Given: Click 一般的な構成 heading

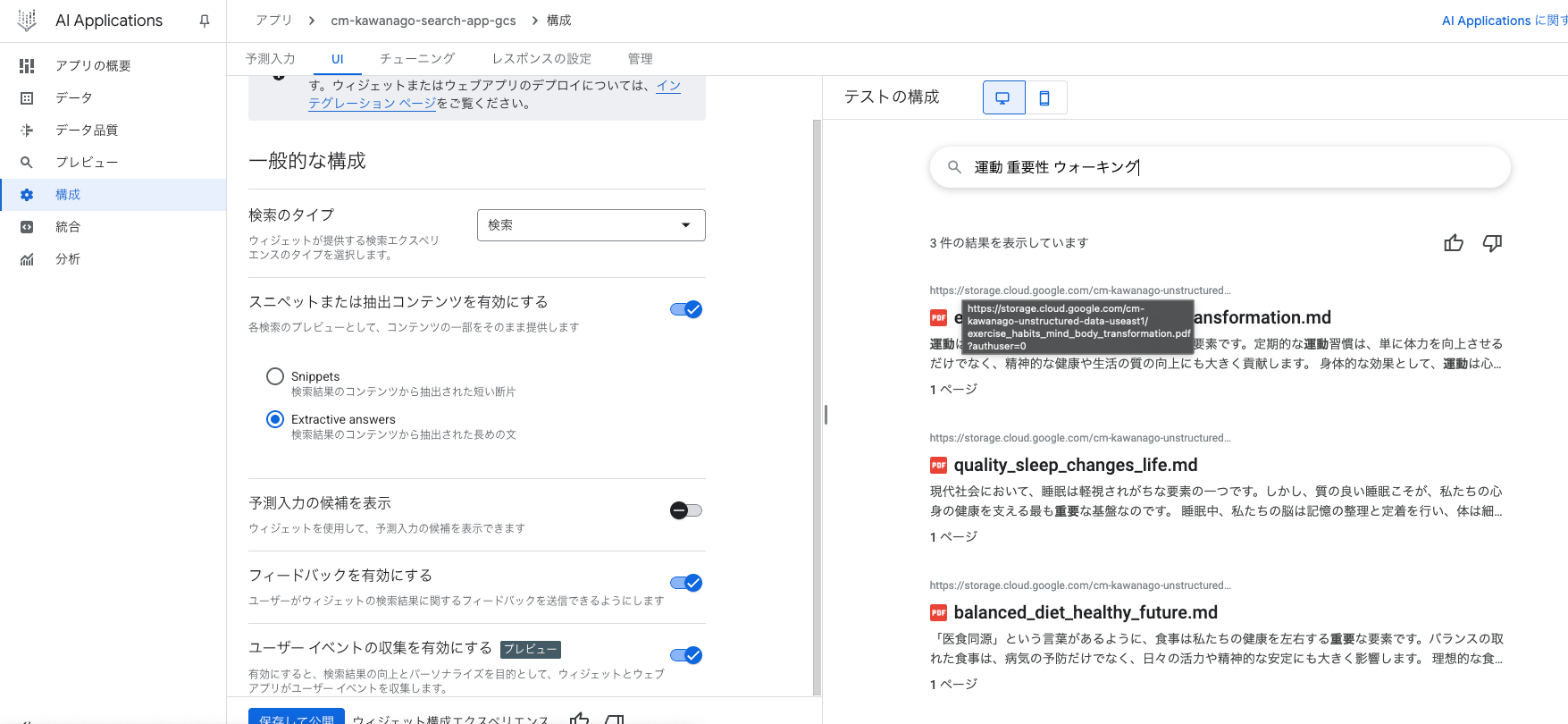Looking at the screenshot, I should 307,161.
